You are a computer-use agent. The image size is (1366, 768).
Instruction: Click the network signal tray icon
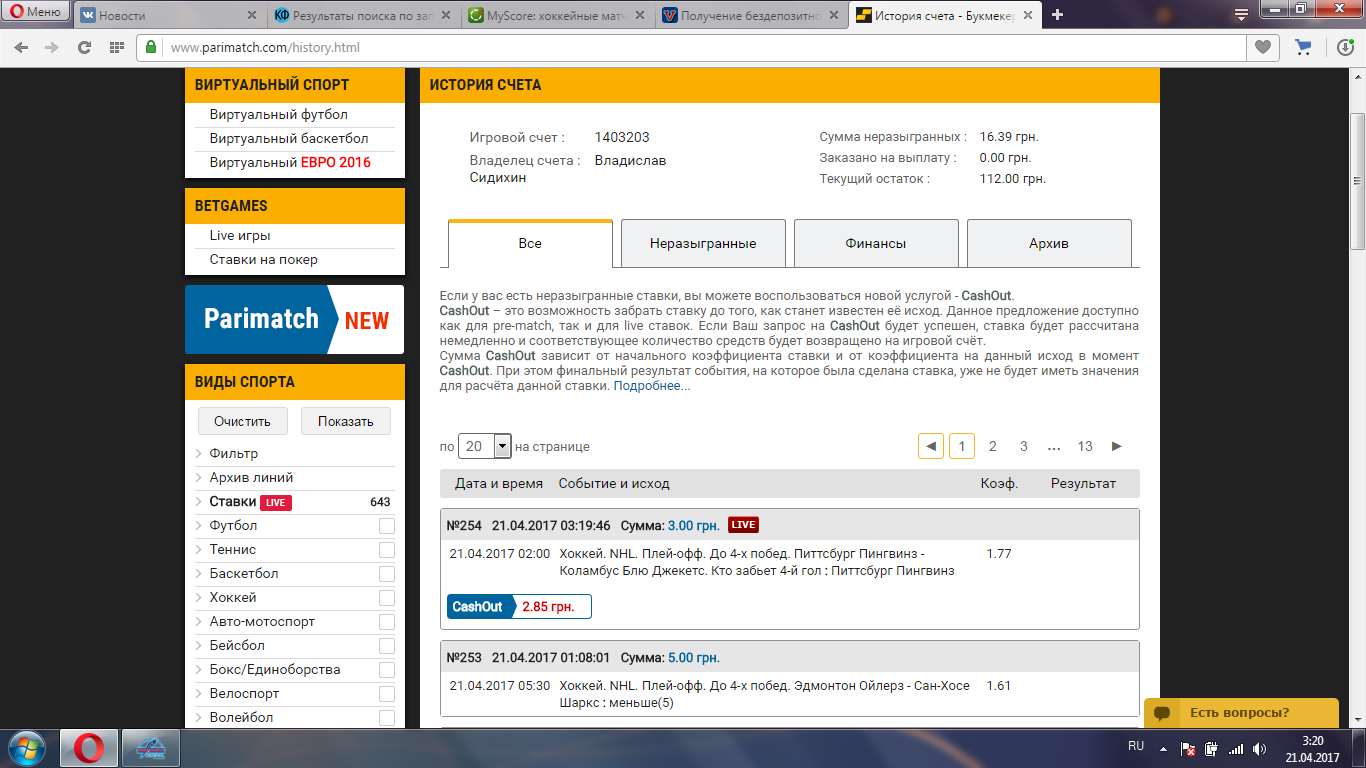[1236, 748]
